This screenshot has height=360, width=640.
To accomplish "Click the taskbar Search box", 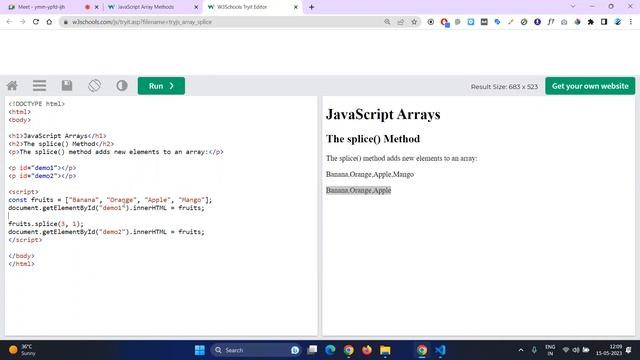I will pyautogui.click(x=256, y=350).
